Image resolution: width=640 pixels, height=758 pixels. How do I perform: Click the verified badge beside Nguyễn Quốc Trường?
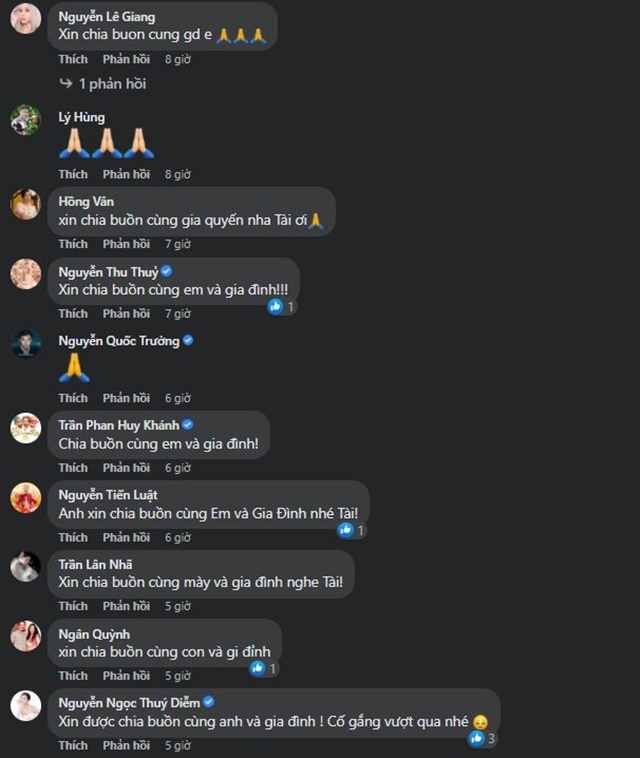pyautogui.click(x=188, y=340)
